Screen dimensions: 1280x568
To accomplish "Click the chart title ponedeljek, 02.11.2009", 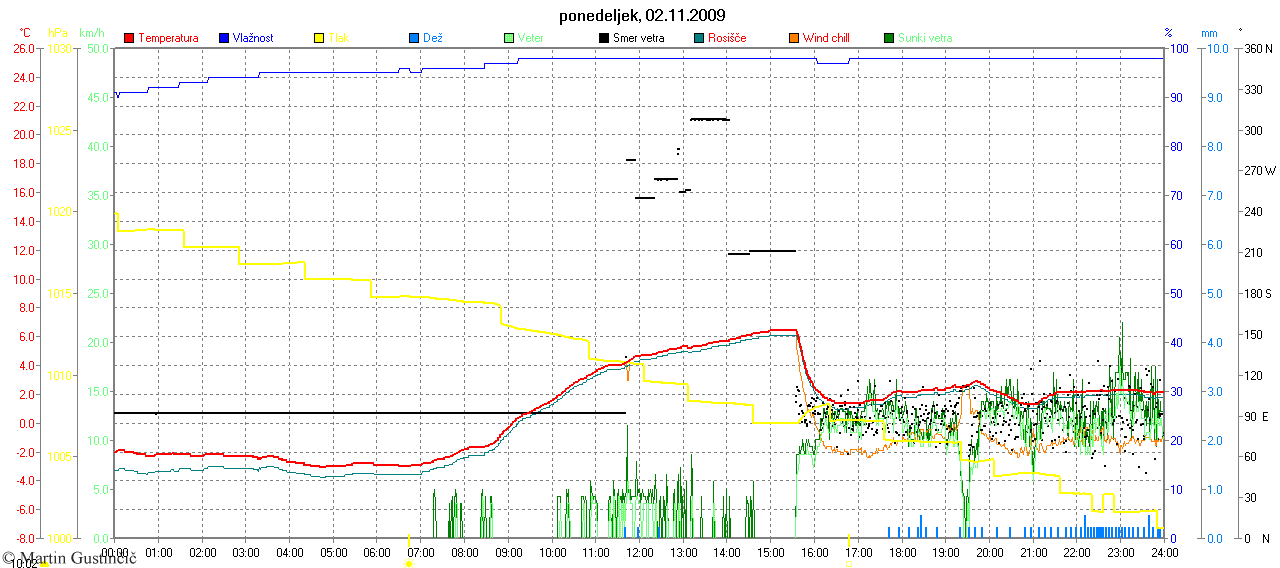I will (640, 15).
